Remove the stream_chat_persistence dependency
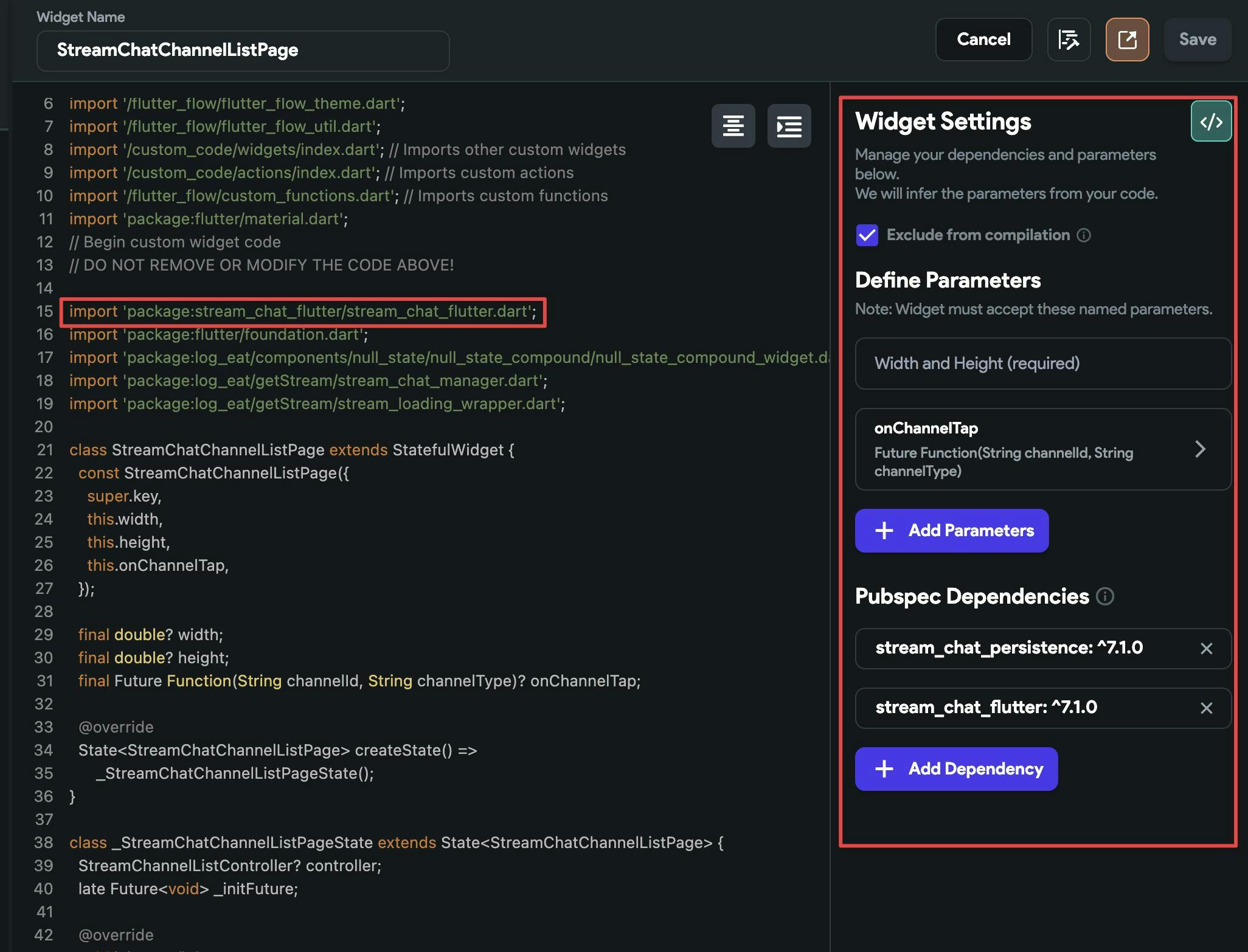The width and height of the screenshot is (1248, 952). coord(1206,649)
